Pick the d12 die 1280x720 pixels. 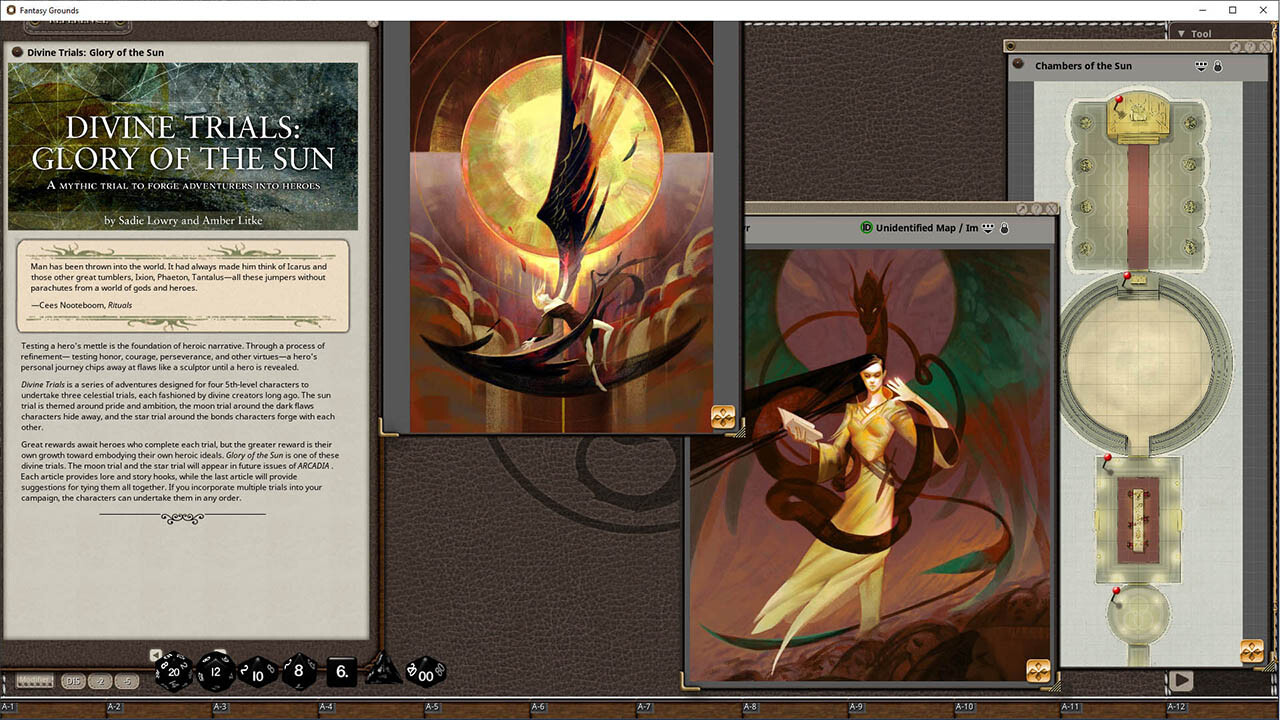pos(216,672)
